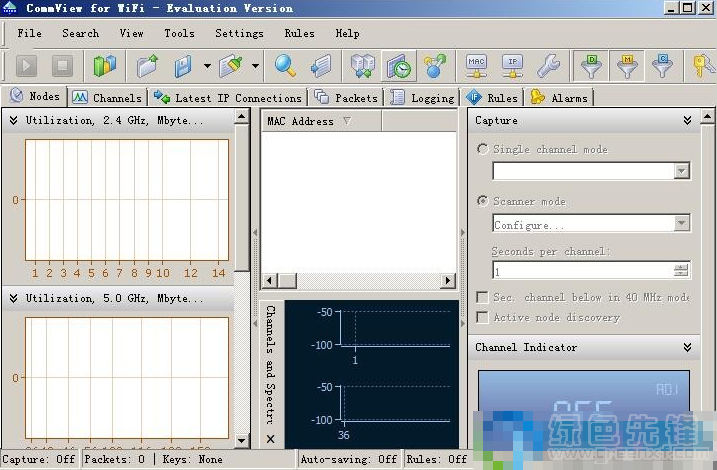Open the IP aliases toolbar icon
This screenshot has height=470, width=717.
point(512,67)
